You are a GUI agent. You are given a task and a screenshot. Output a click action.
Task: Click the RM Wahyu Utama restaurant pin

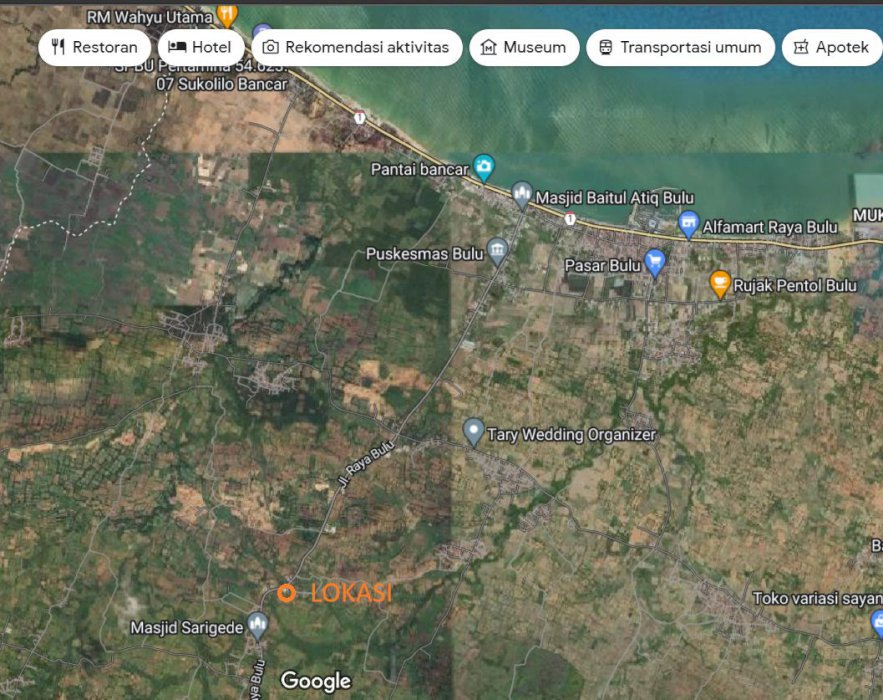tap(227, 15)
